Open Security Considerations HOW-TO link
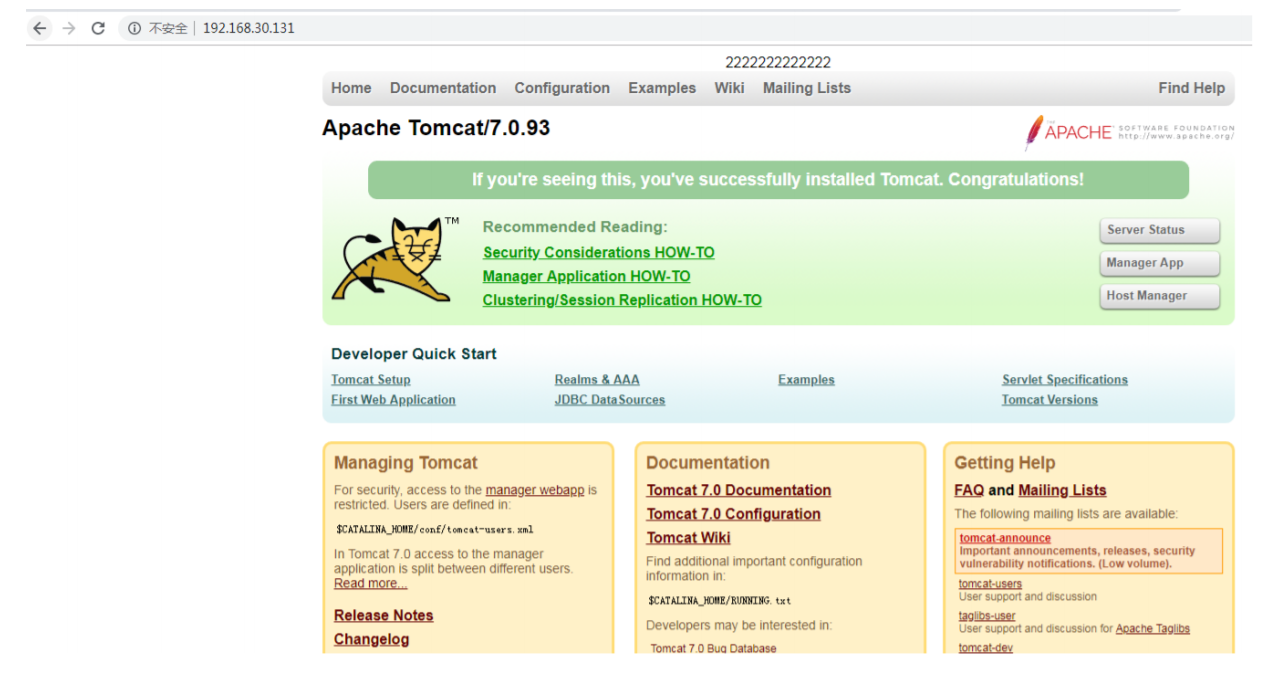This screenshot has width=1266, height=690. 598,253
